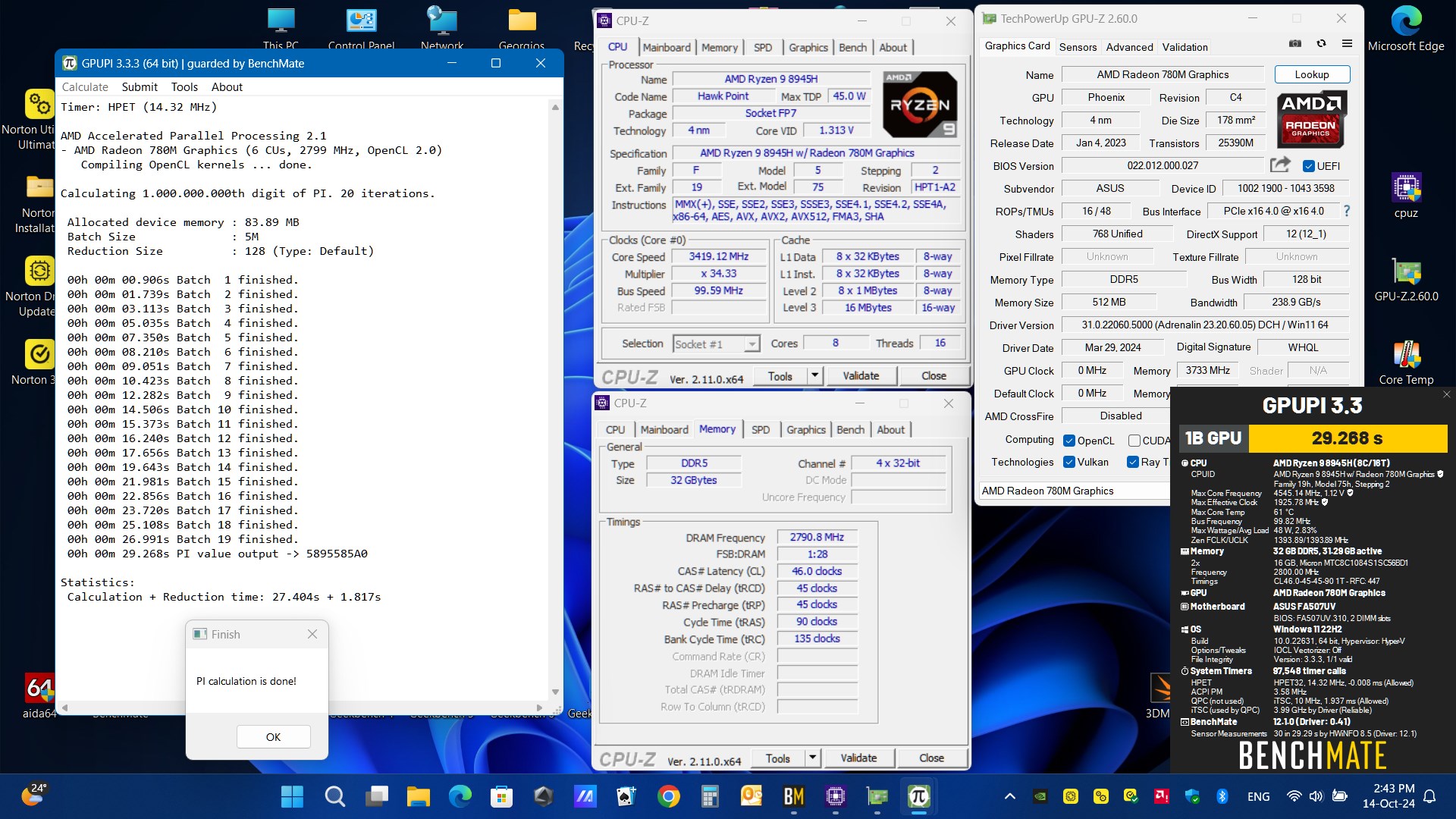Open the aida64 desktop icon
The height and width of the screenshot is (819, 1456).
[x=39, y=696]
